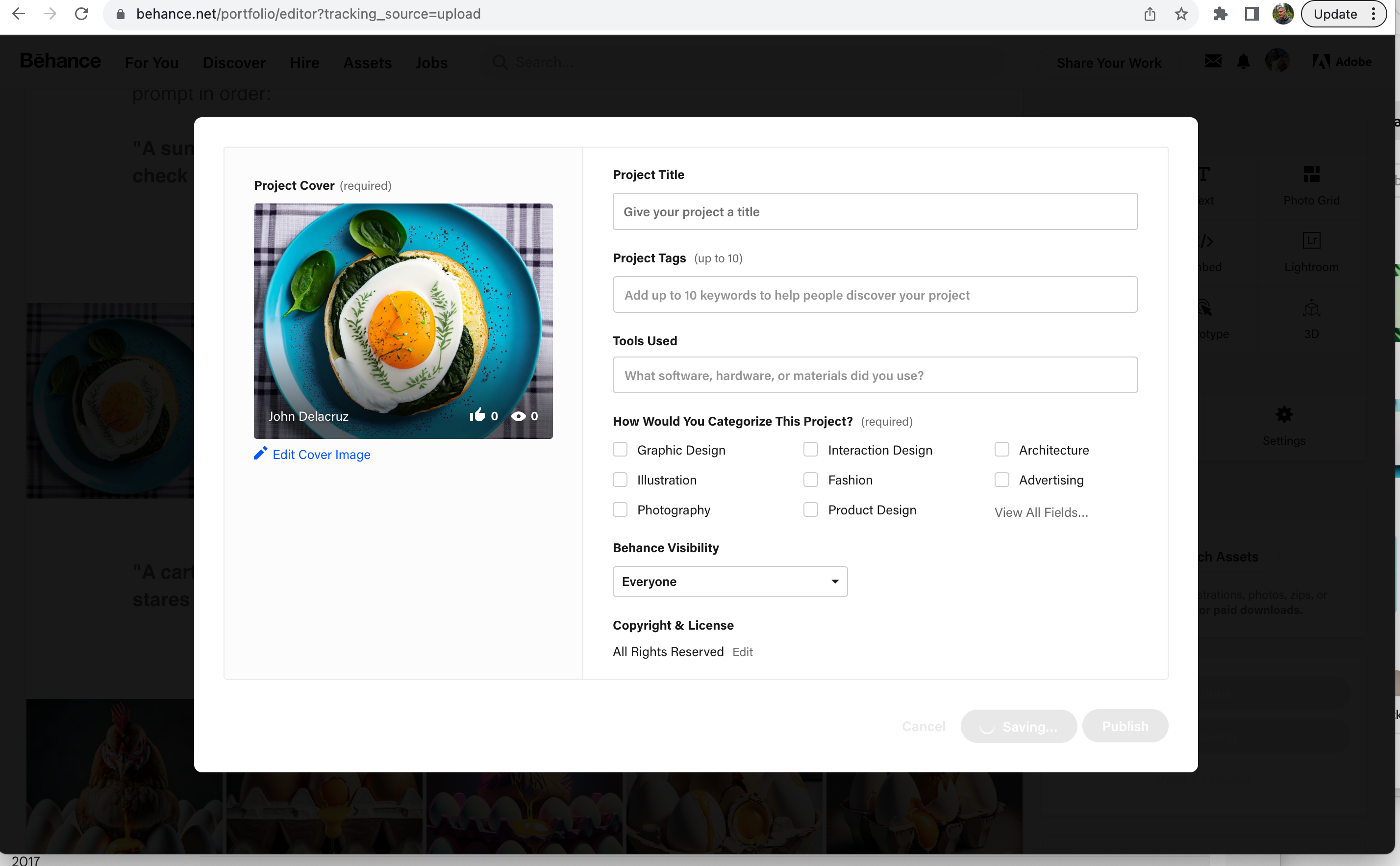Open the browser extensions puzzle icon

coord(1220,14)
